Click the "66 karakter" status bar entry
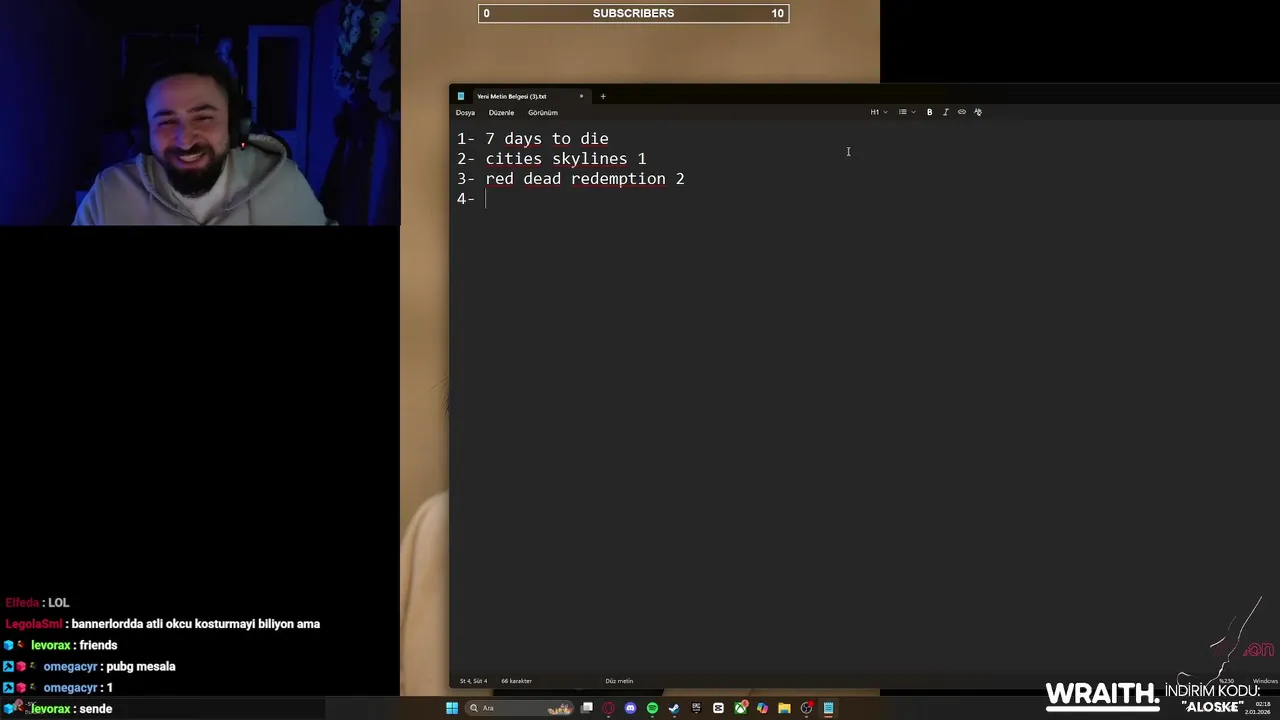 516,681
